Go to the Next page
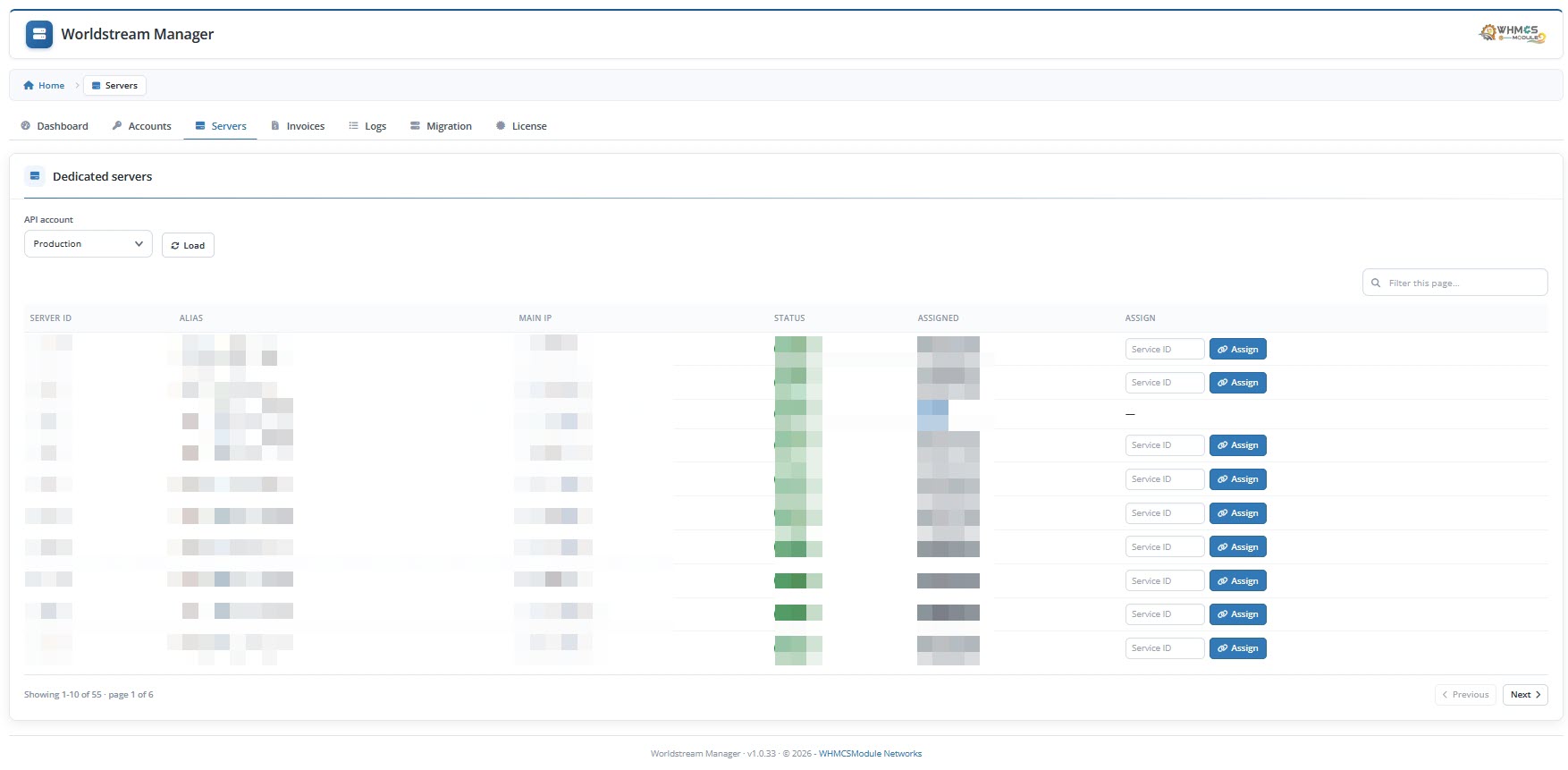 1525,695
